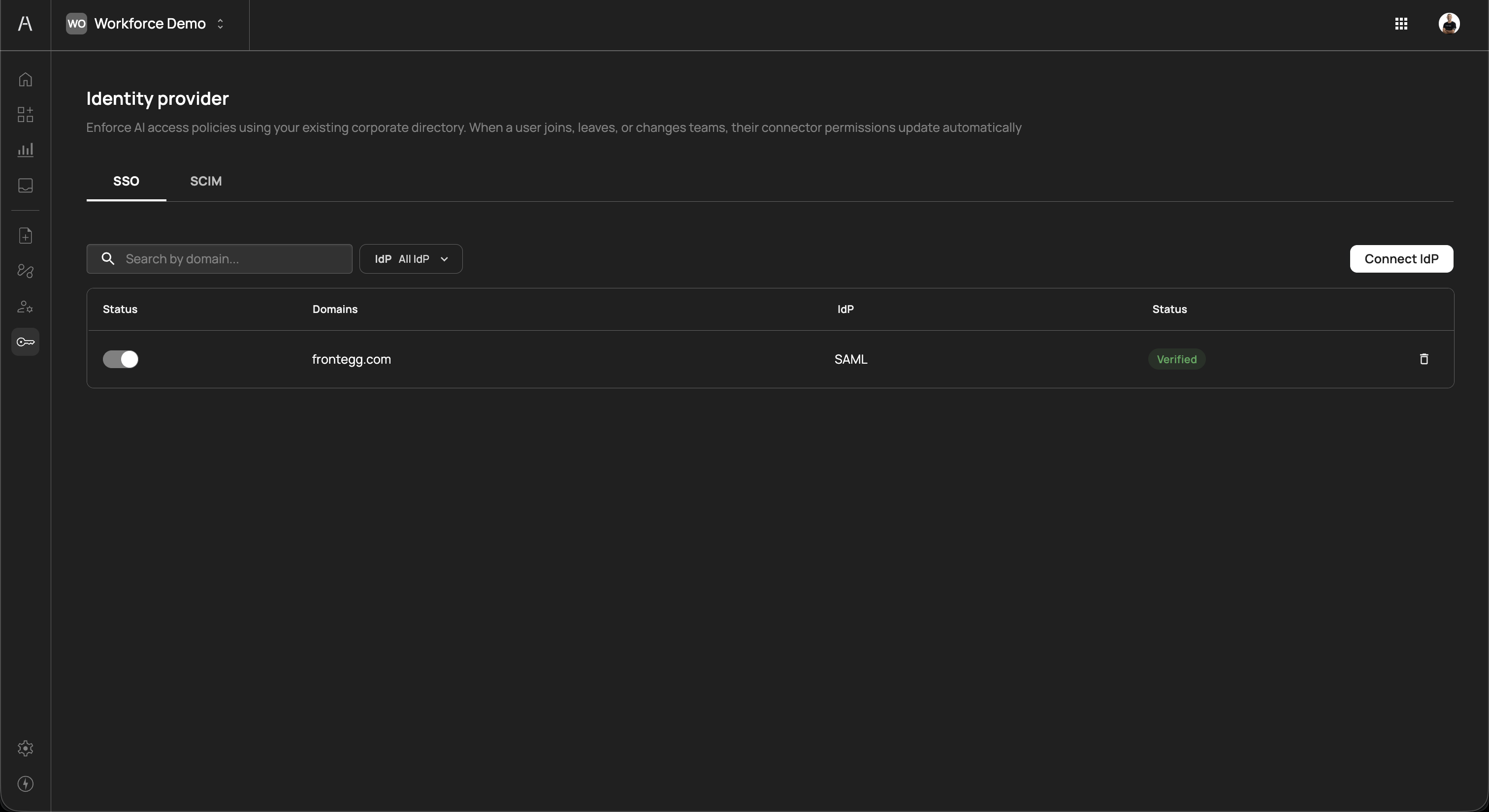
Task: Click the user settings sidebar icon
Action: coord(26,307)
